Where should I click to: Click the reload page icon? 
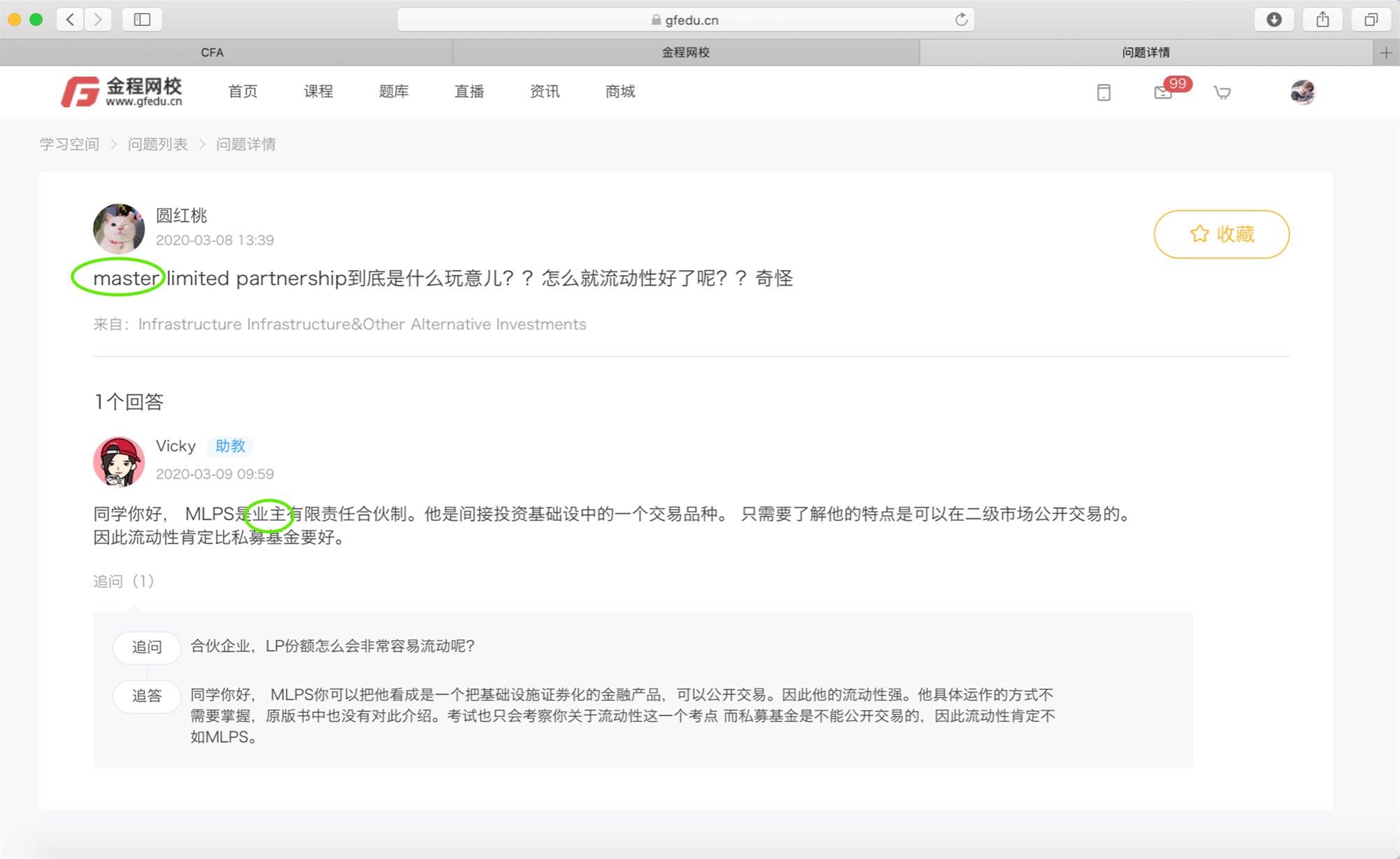click(x=961, y=20)
